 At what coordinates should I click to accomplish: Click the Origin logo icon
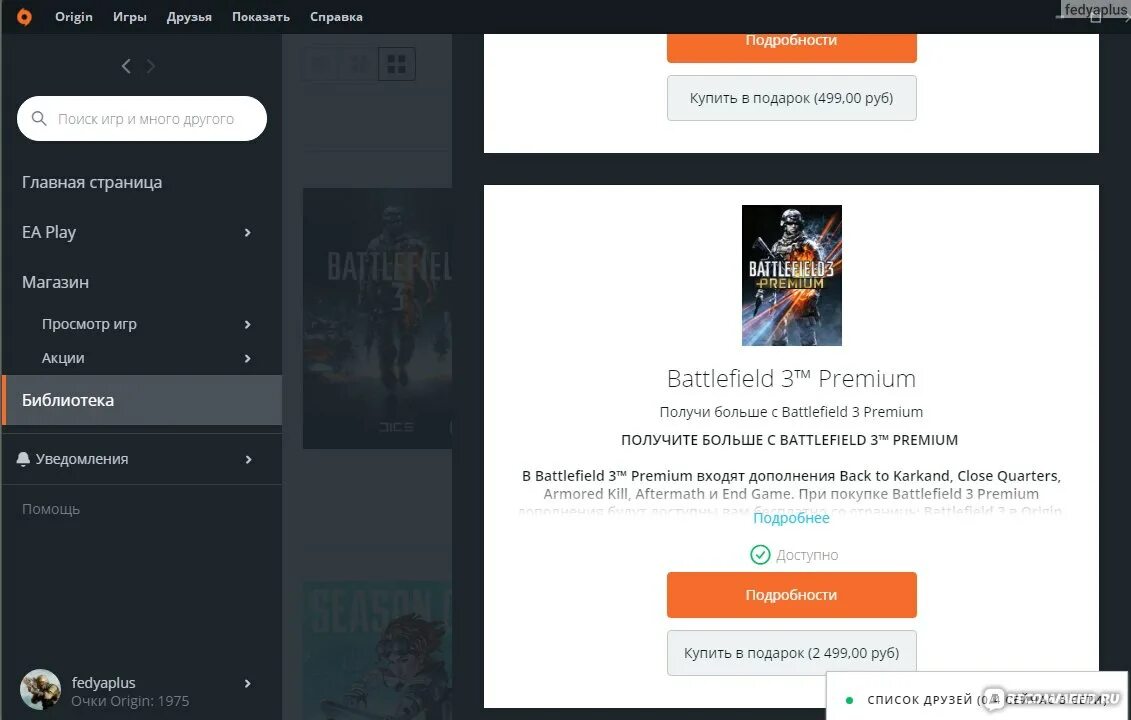24,17
